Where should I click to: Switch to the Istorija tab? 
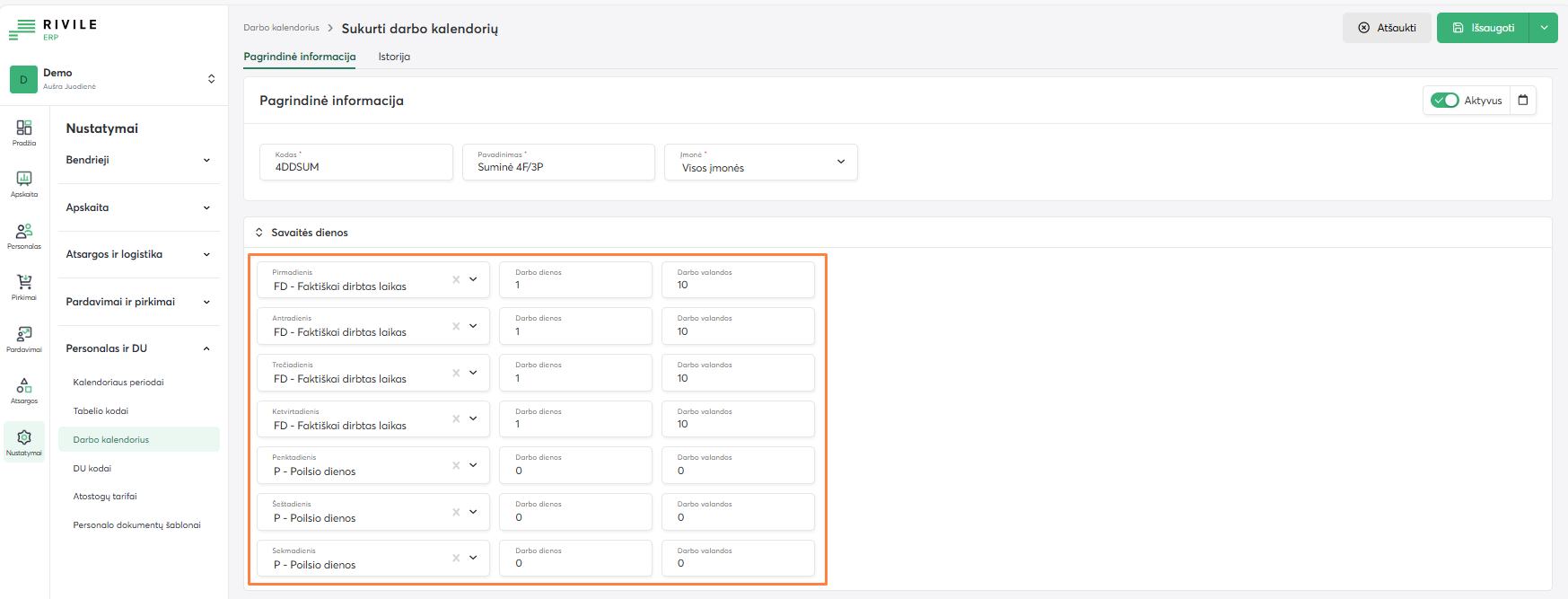point(394,57)
